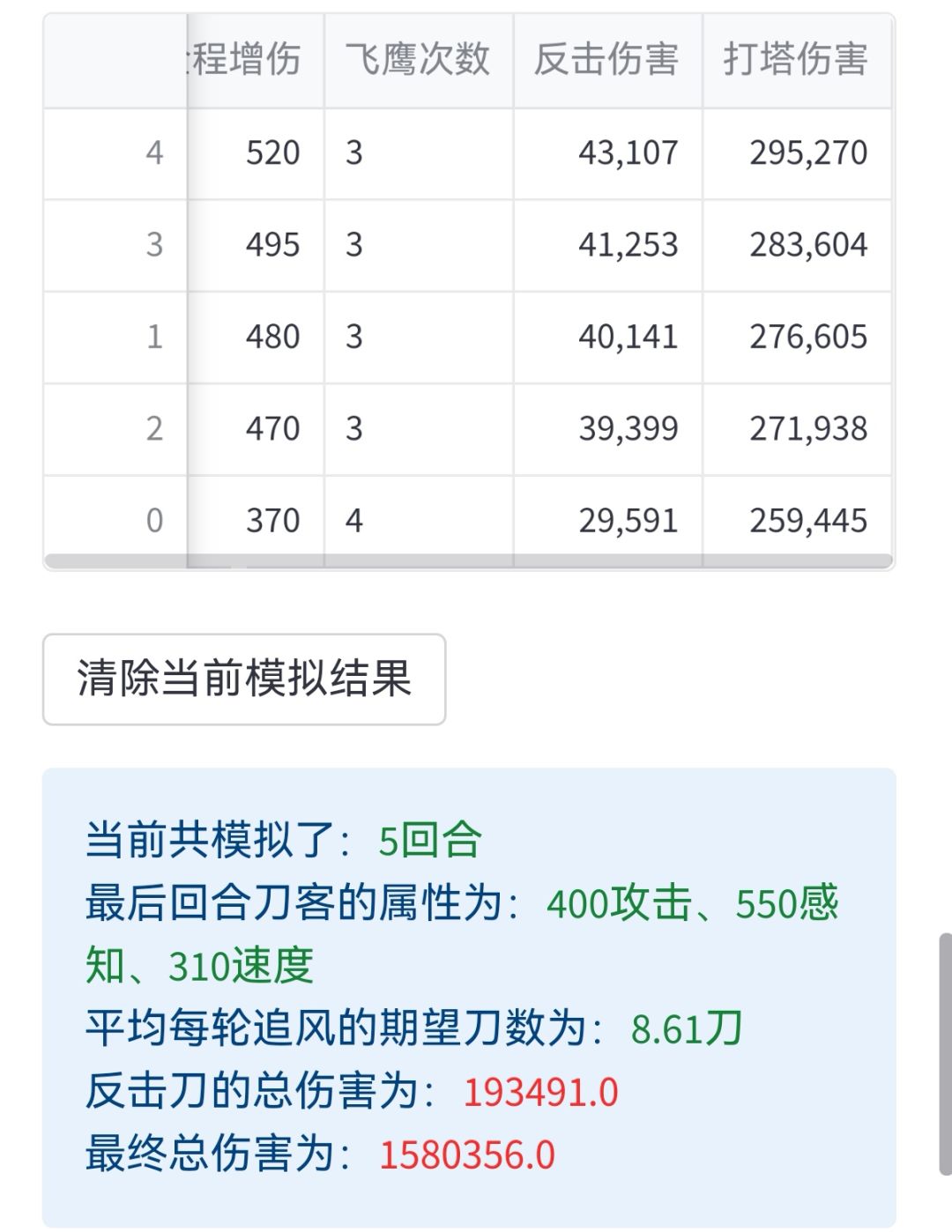
Task: Select the 打塔伤害 column header
Action: pyautogui.click(x=796, y=60)
